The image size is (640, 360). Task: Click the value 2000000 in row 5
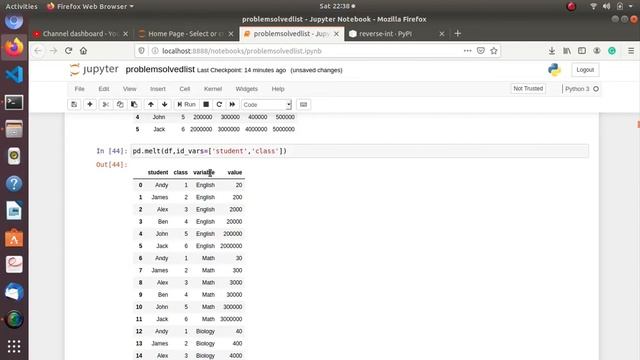coord(231,246)
